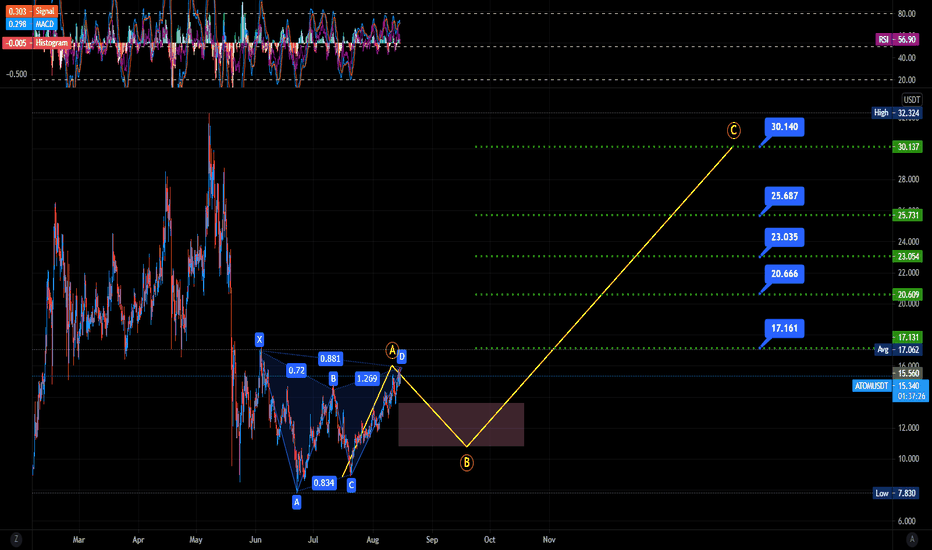Viewport: 932px width, 550px height.
Task: Select the pink rectangle demand zone
Action: [461, 425]
